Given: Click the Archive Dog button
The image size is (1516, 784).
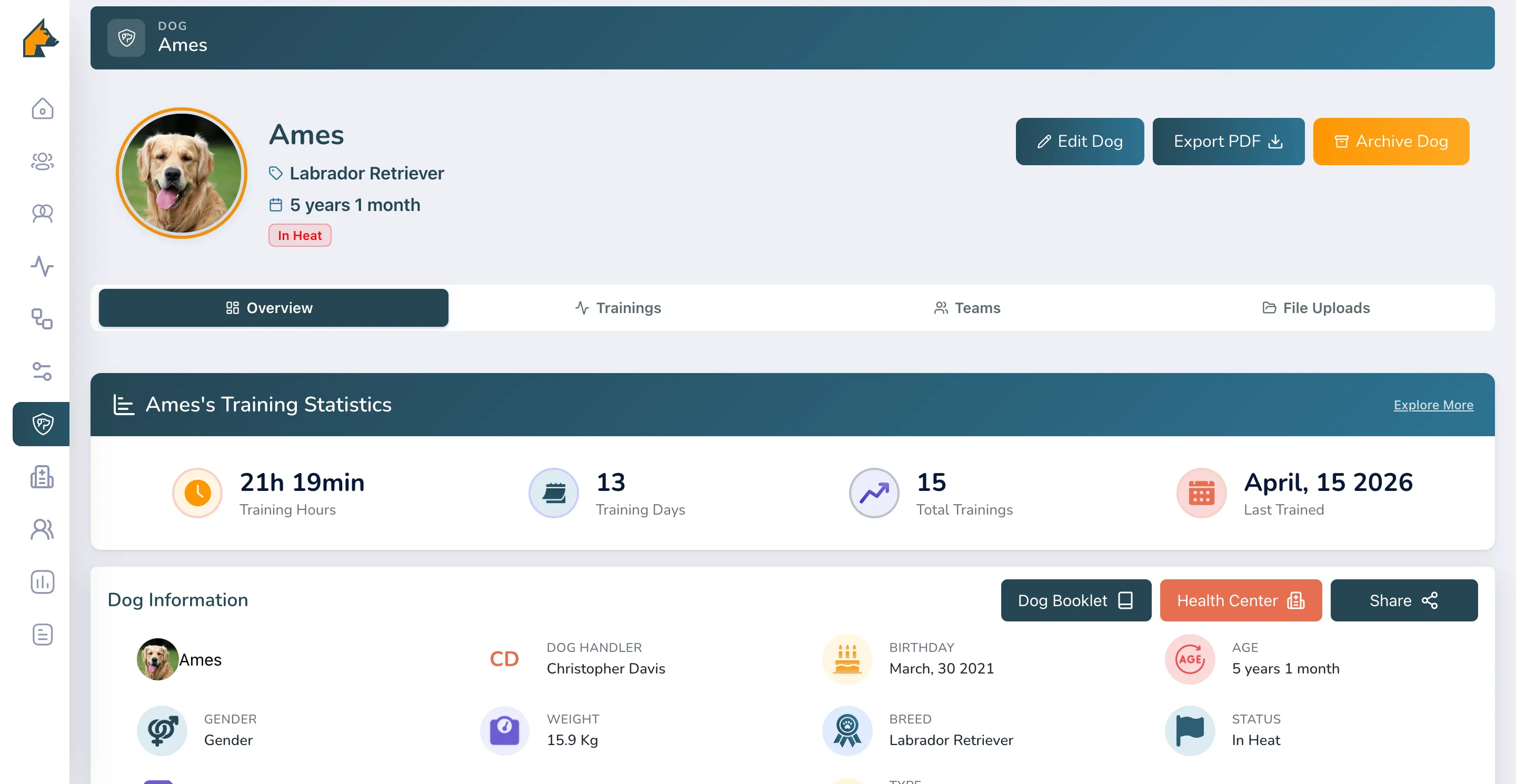Looking at the screenshot, I should point(1391,141).
